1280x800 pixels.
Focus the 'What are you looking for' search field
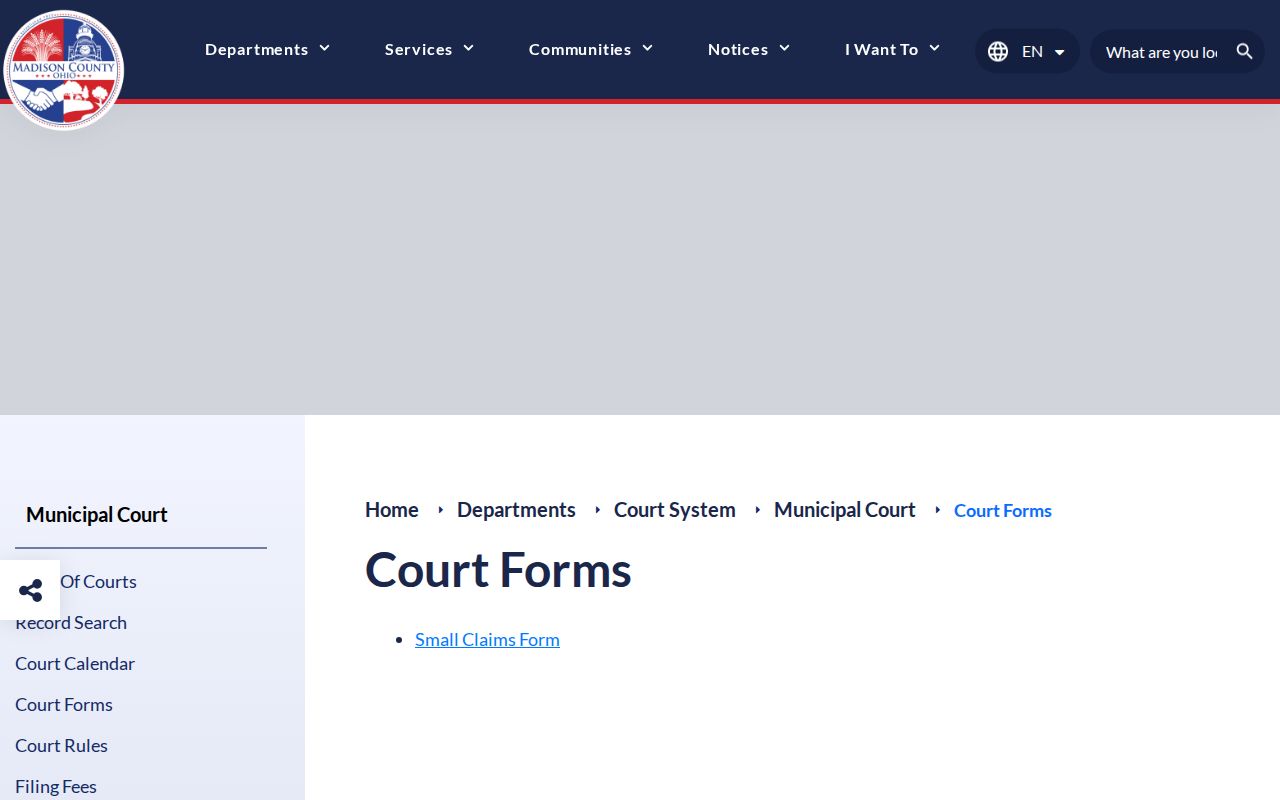(1162, 52)
